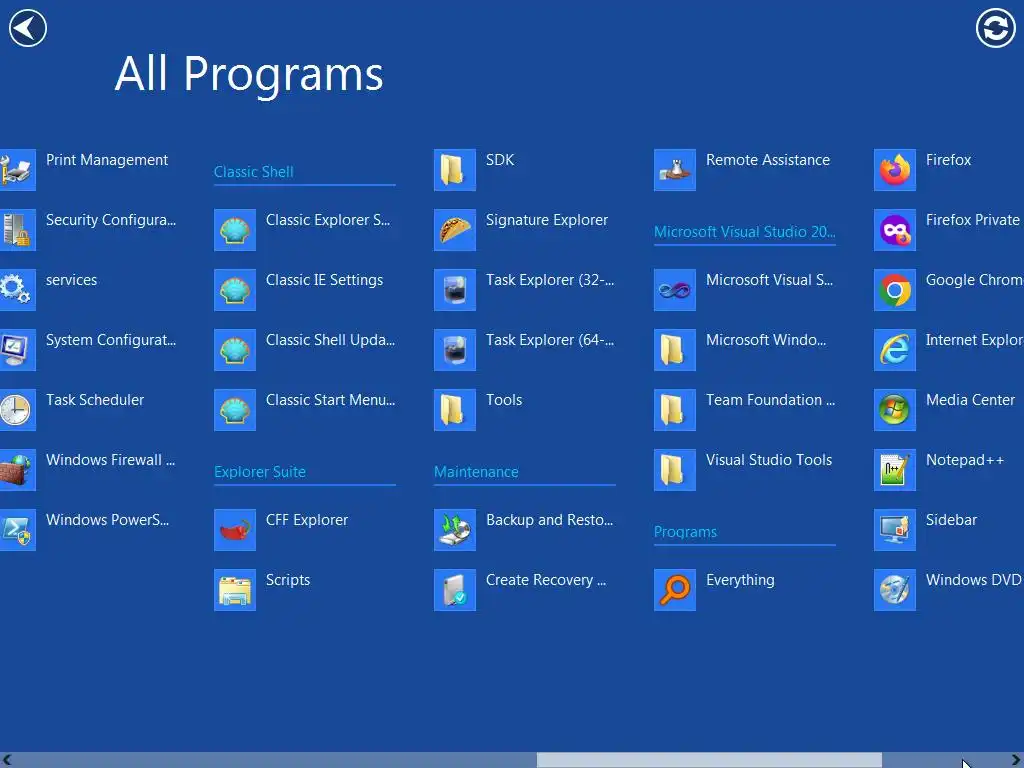1024x768 pixels.
Task: Click the scrollbar left arrow
Action: pos(7,760)
